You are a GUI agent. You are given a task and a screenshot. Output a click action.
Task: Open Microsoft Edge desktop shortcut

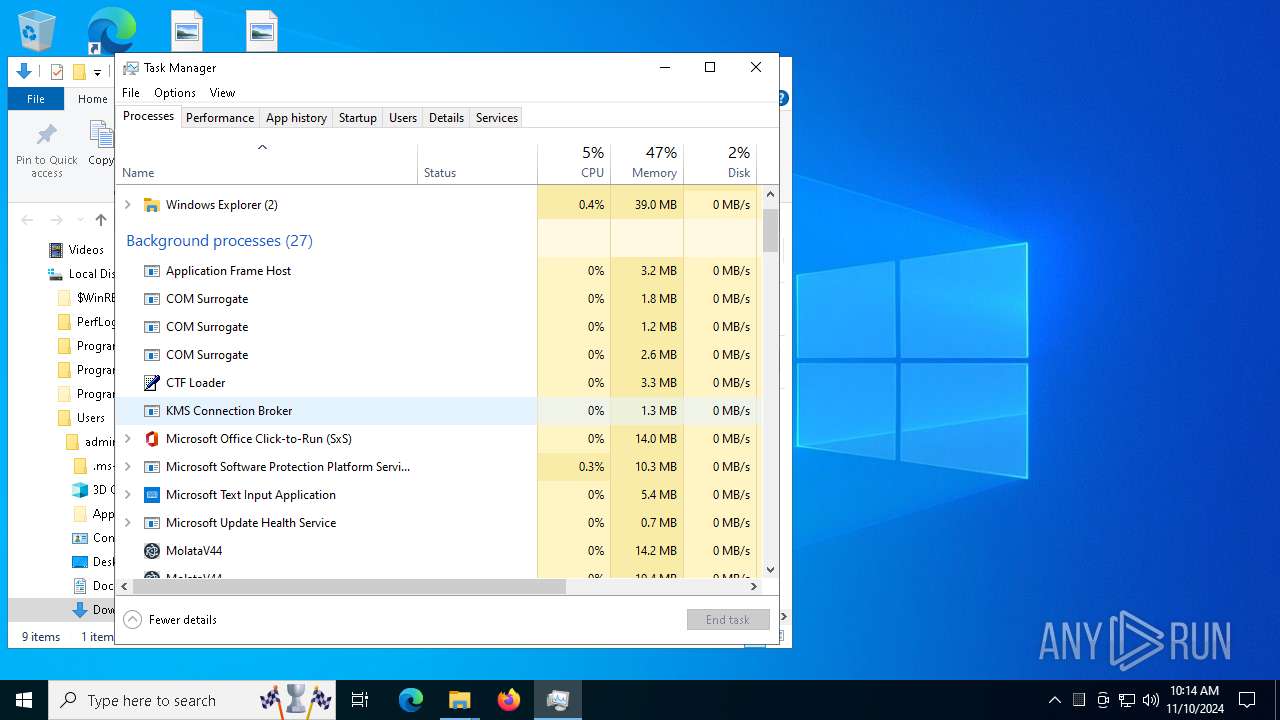pyautogui.click(x=111, y=30)
